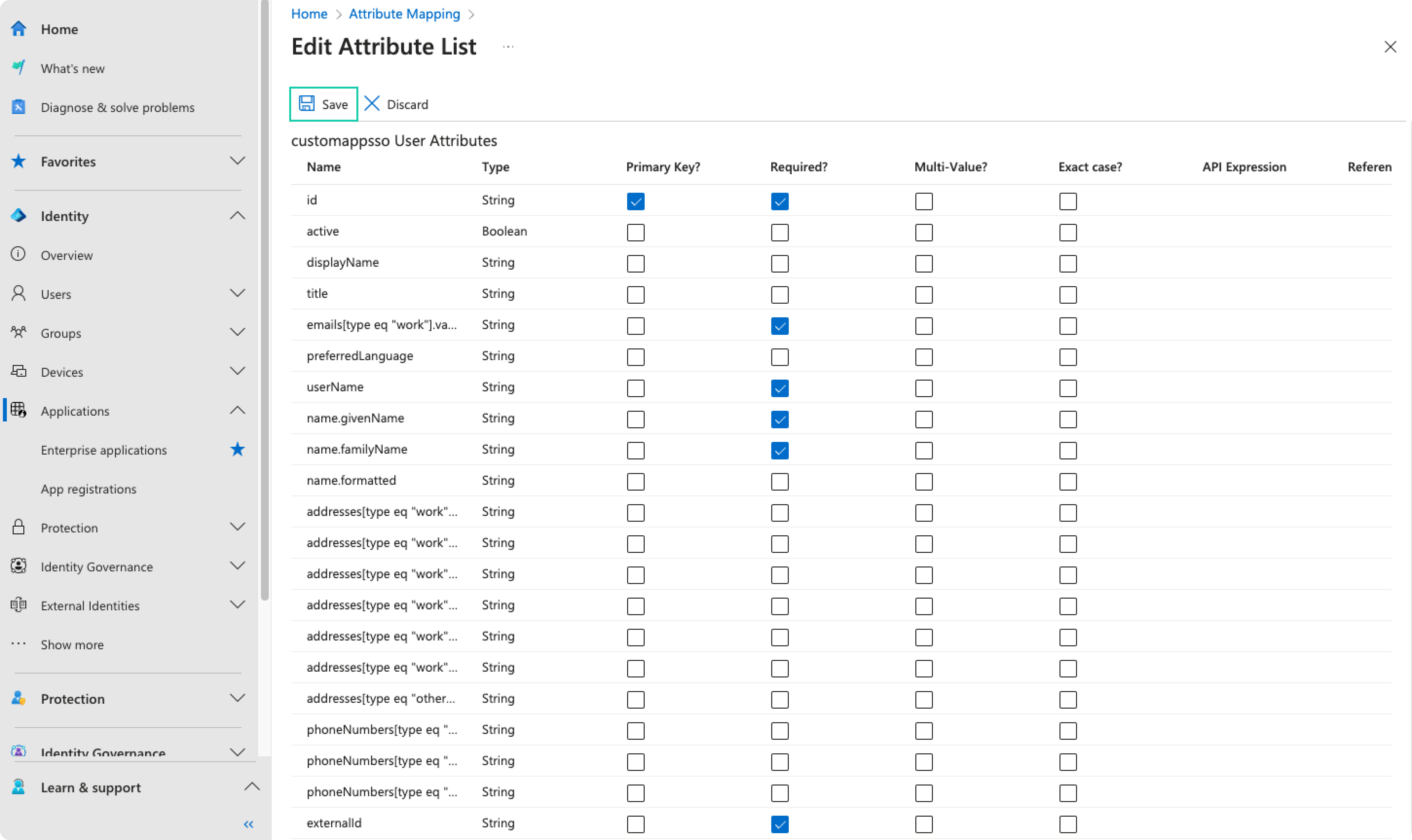Check Primary Key for preferredLanguage attribute

click(636, 357)
